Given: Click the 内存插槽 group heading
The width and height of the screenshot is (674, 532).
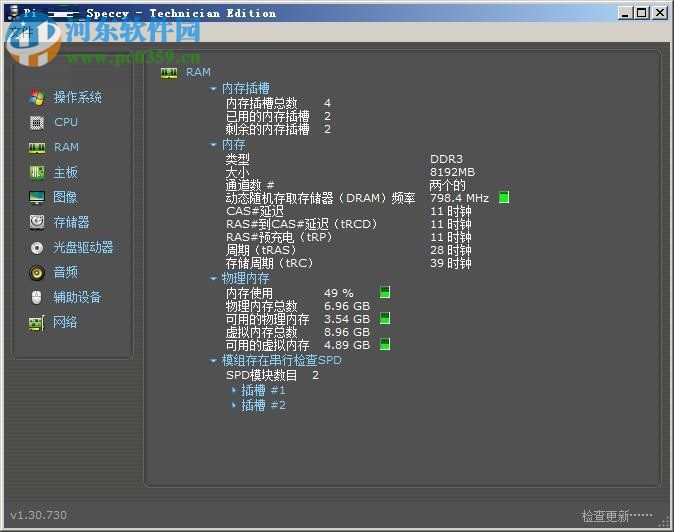Looking at the screenshot, I should [x=245, y=89].
